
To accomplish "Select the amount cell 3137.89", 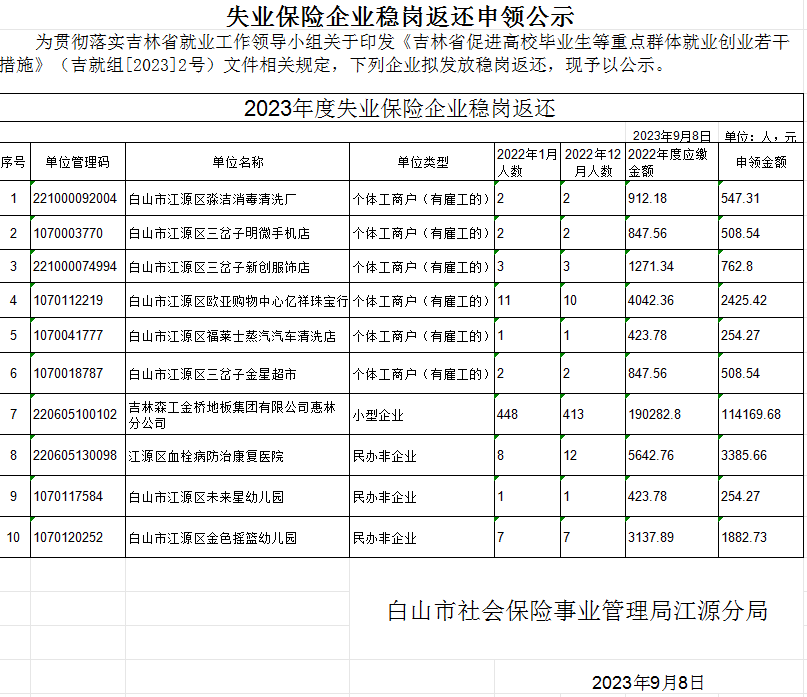I will click(x=672, y=537).
